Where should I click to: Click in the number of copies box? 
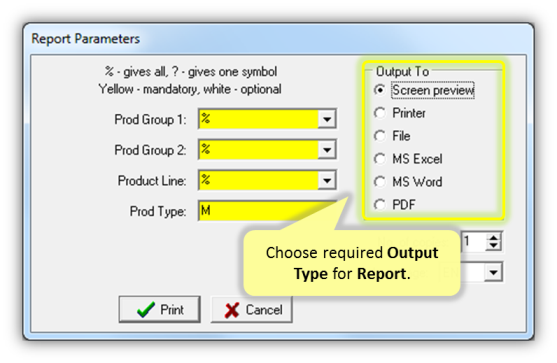pos(474,242)
